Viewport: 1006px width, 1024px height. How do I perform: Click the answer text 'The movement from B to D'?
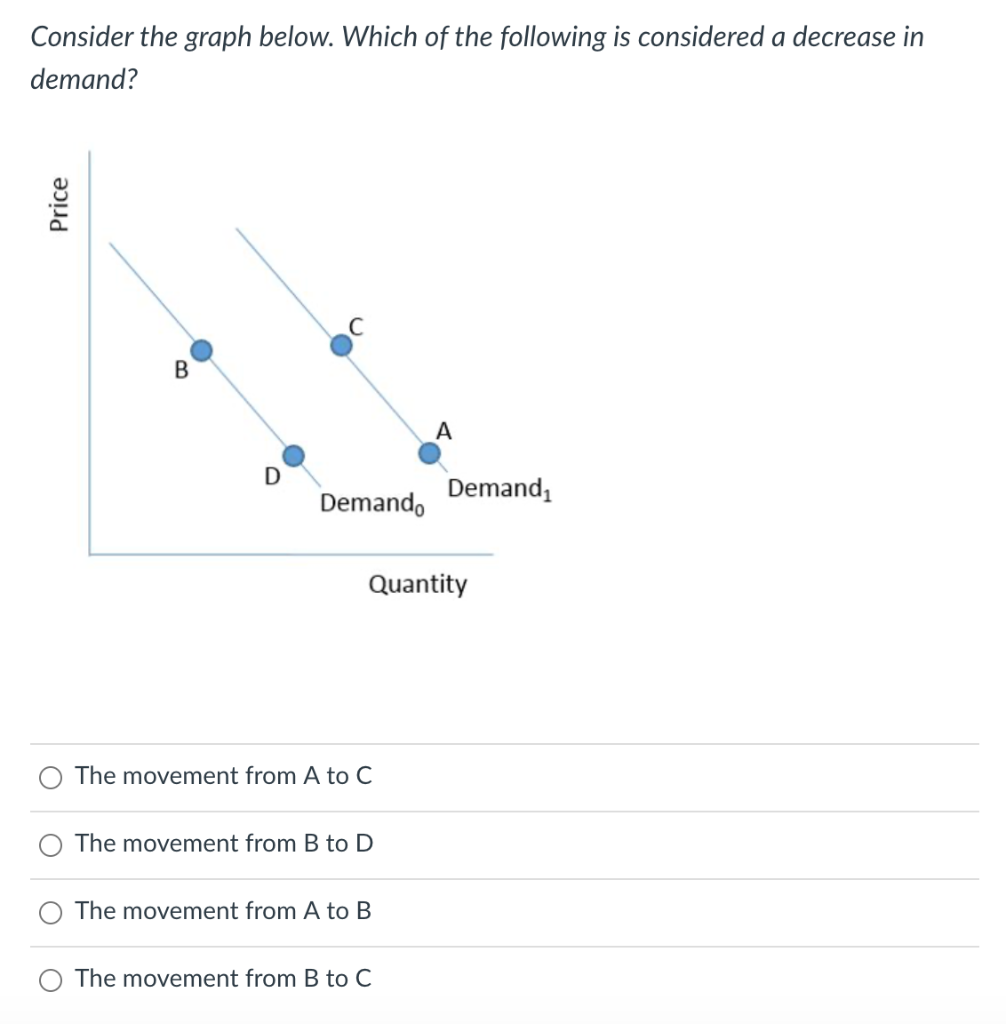click(x=224, y=844)
